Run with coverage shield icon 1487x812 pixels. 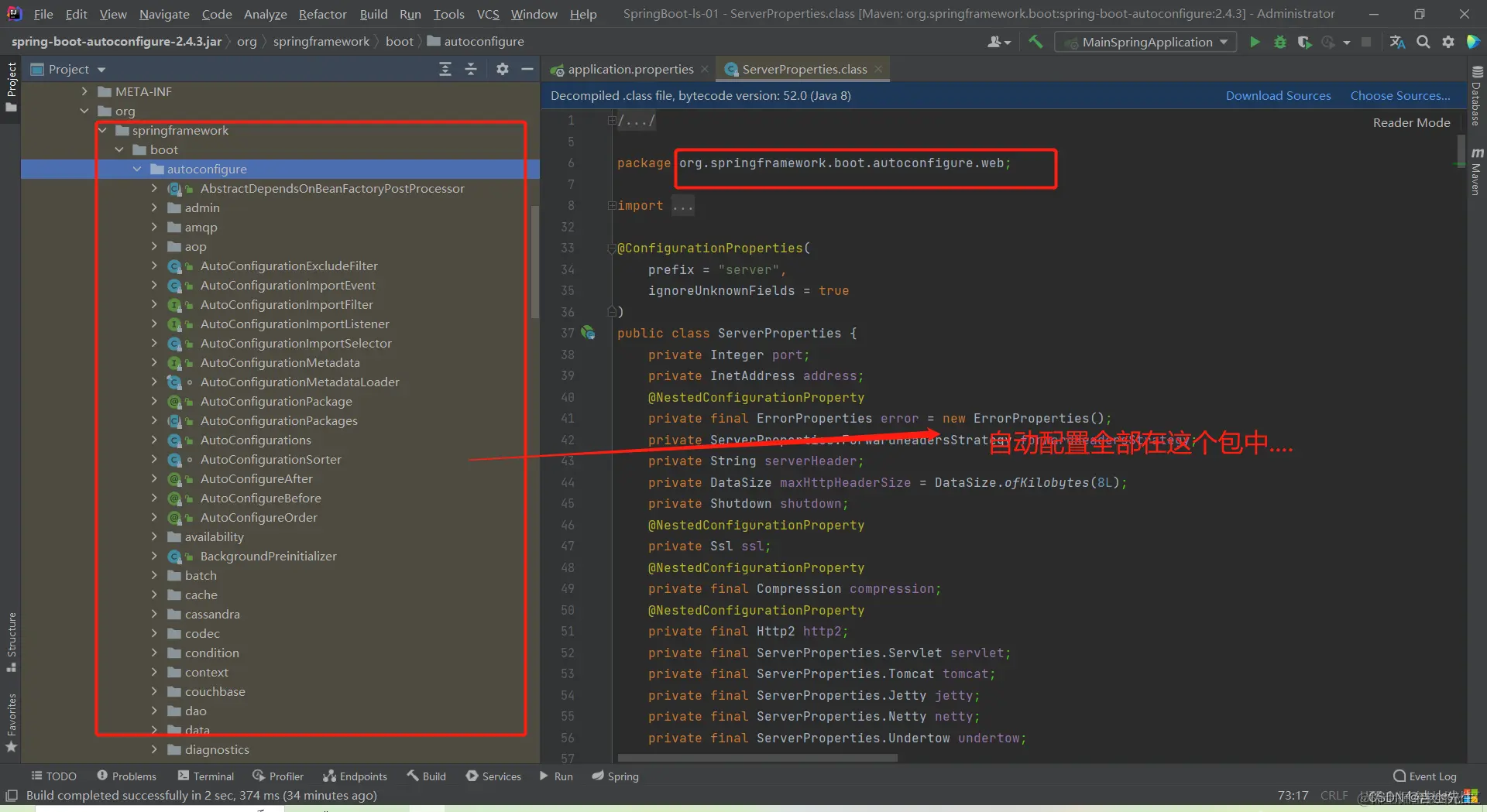click(x=1304, y=42)
